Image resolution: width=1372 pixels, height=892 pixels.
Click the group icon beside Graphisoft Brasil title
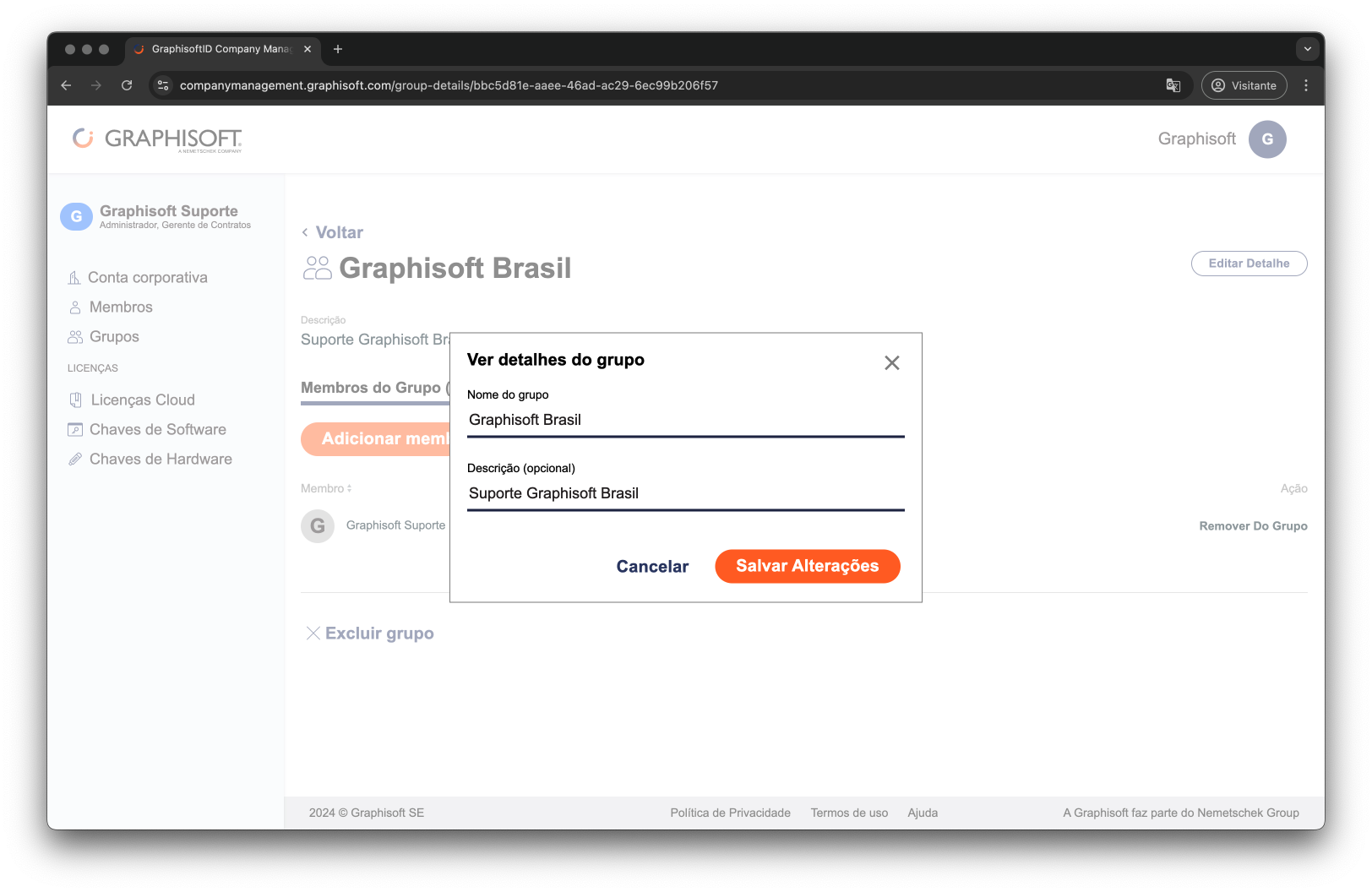coord(318,269)
